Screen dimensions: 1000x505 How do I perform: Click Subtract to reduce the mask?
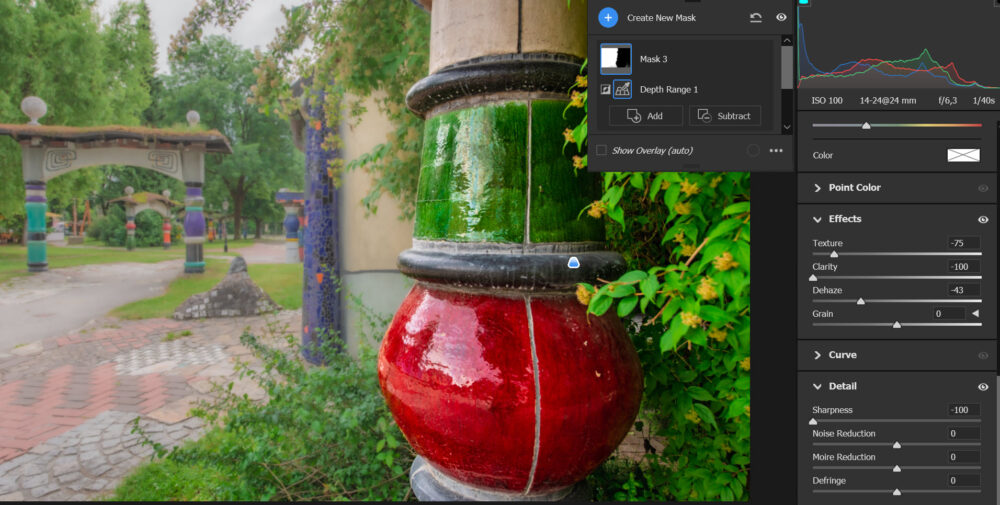[x=724, y=116]
